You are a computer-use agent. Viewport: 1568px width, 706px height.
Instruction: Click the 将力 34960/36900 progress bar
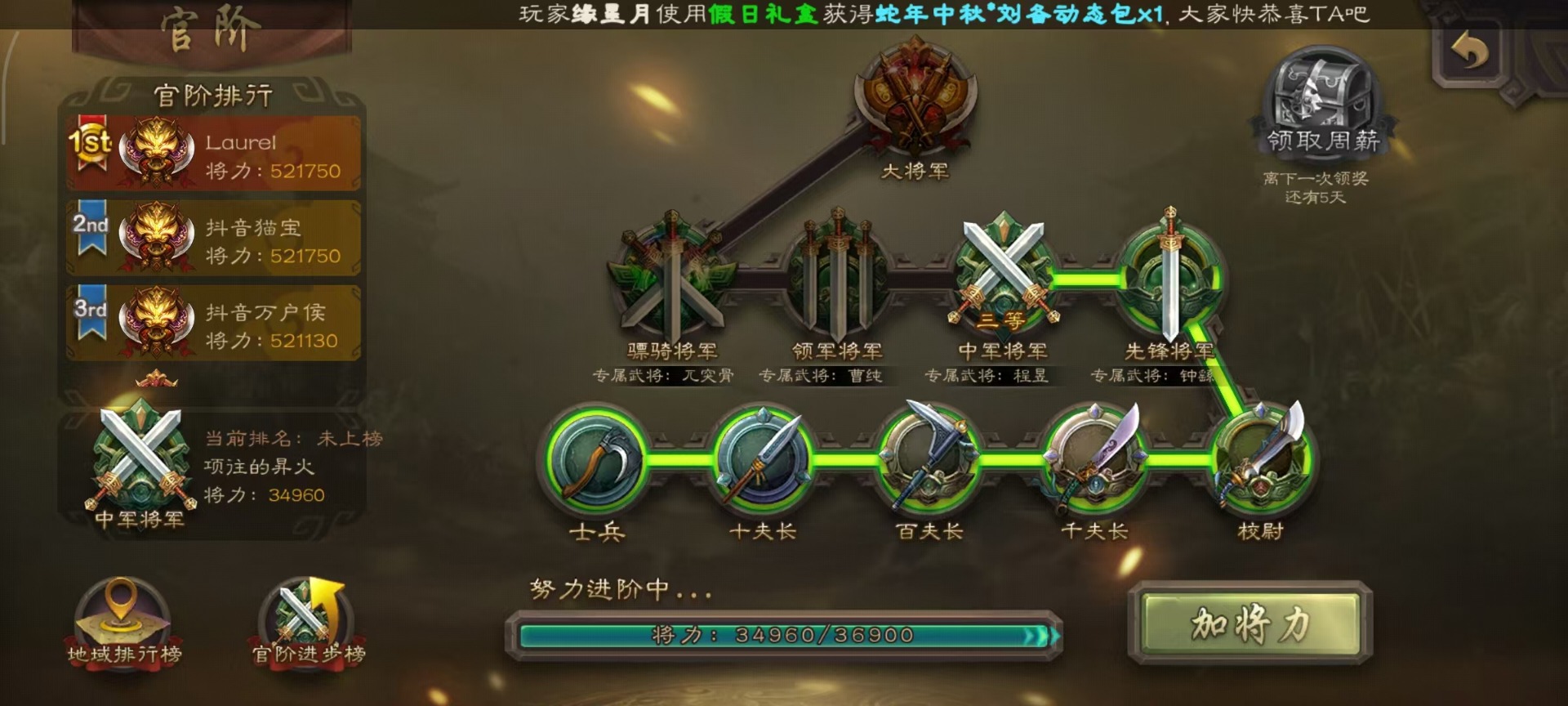tap(784, 635)
